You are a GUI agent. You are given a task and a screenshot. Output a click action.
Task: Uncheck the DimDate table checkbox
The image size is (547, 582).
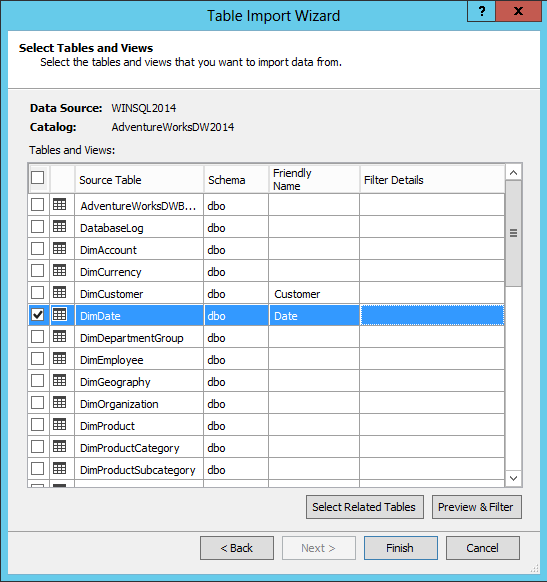(x=37, y=315)
